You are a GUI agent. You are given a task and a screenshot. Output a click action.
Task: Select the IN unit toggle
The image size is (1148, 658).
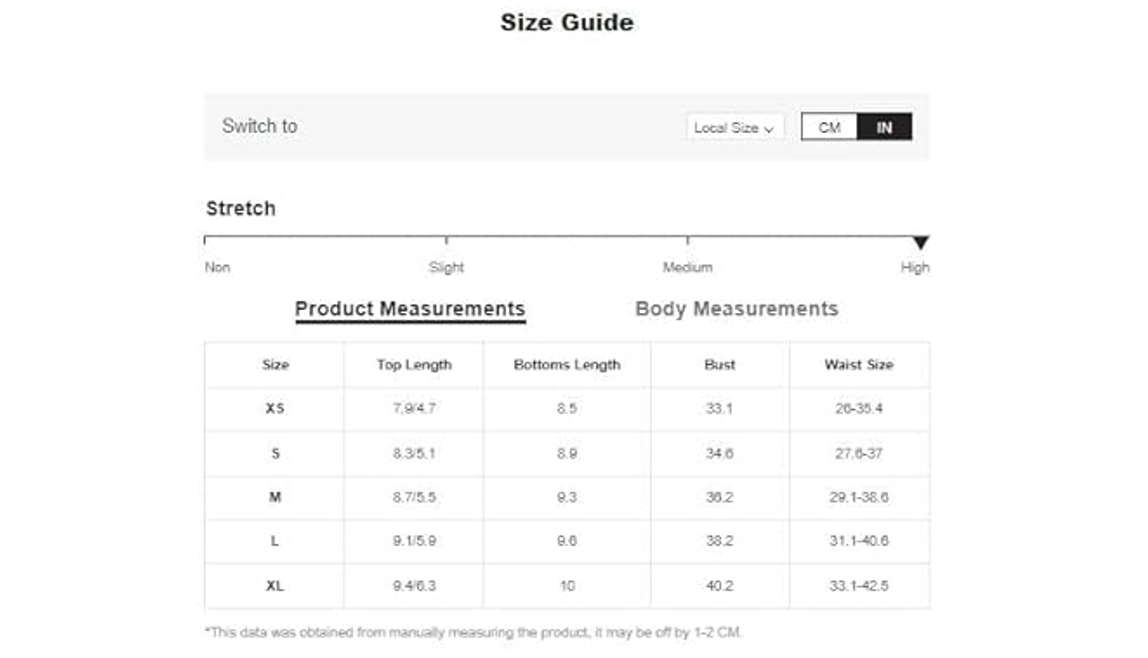(884, 127)
